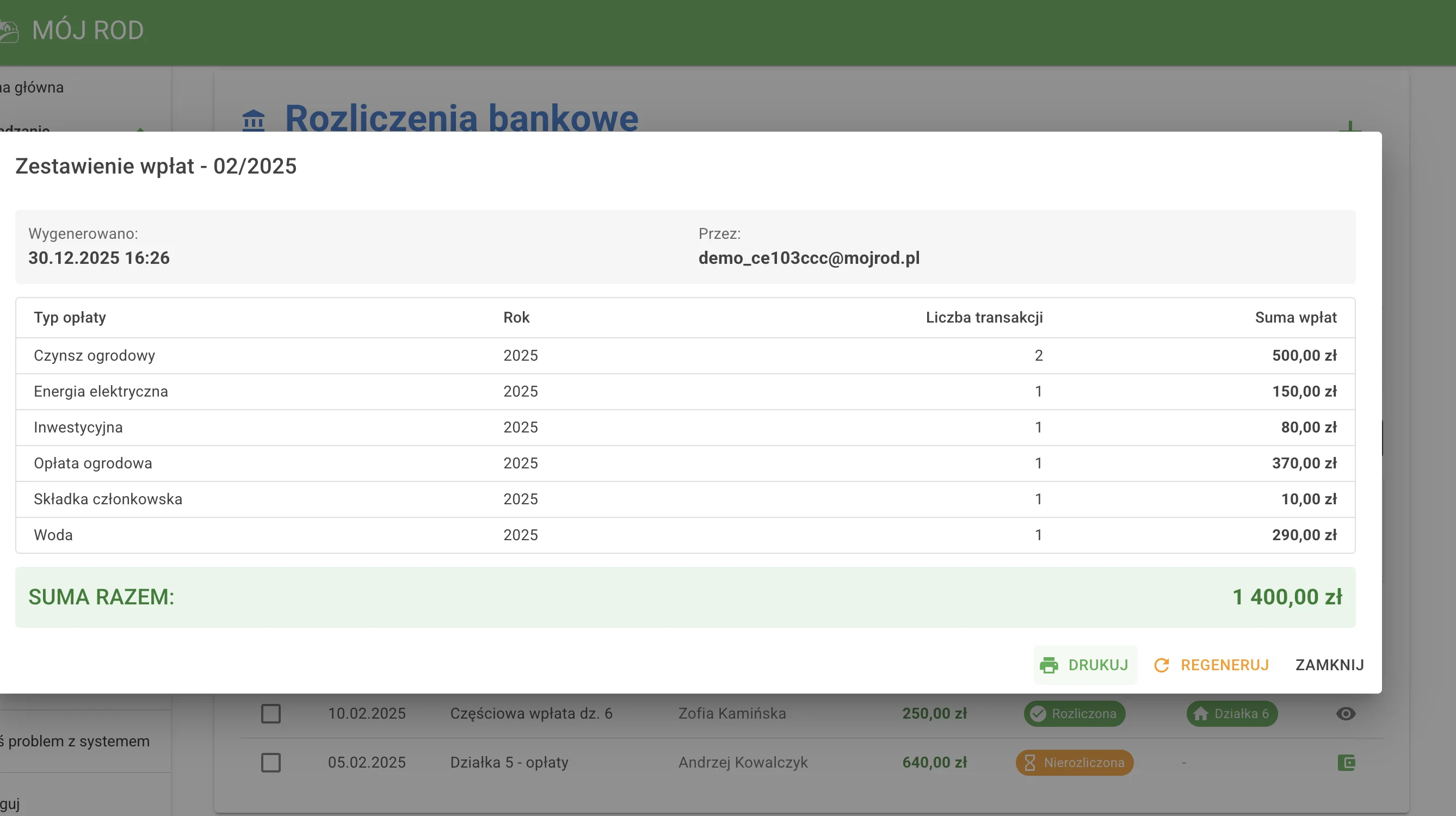Click the house icon on Działka 6 chip
Screen dimensions: 1456x816
(1200, 714)
